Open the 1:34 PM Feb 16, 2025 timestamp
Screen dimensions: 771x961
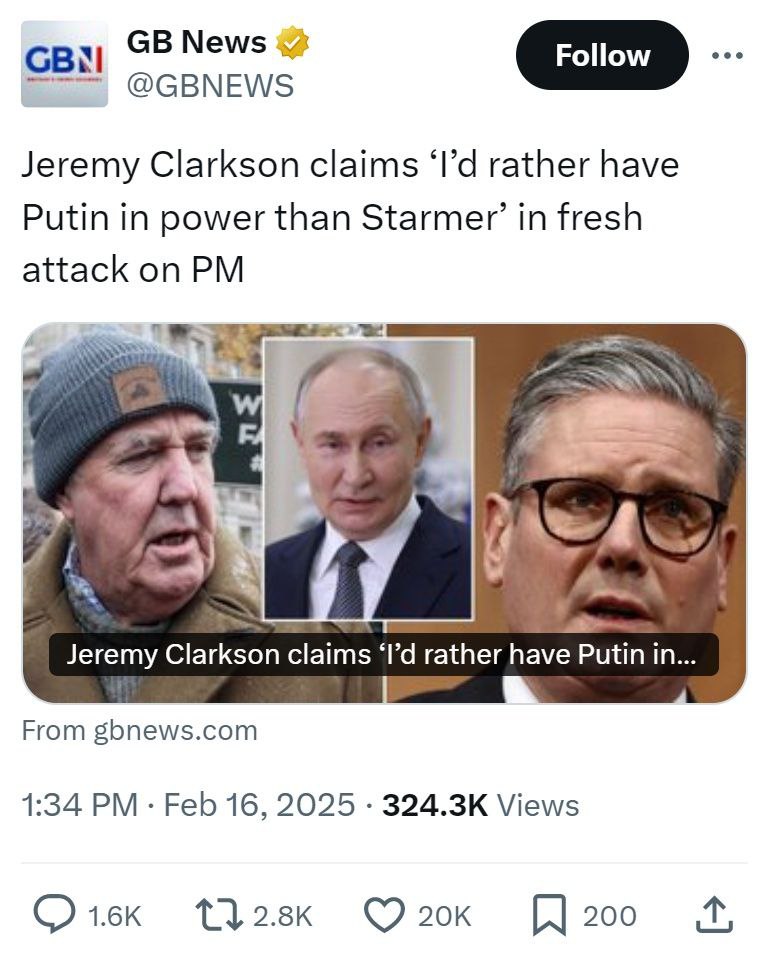coord(189,805)
